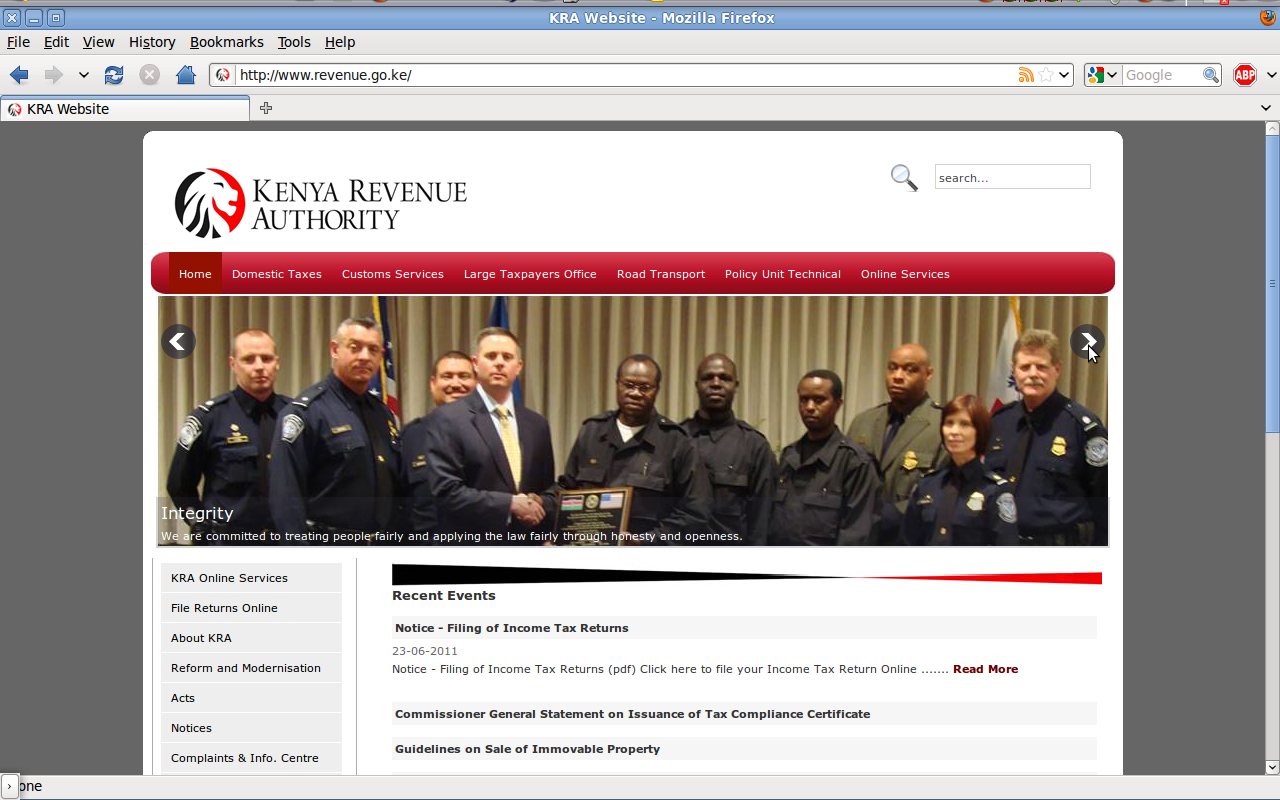This screenshot has width=1280, height=800.
Task: Open Notices sidebar link
Action: click(251, 728)
